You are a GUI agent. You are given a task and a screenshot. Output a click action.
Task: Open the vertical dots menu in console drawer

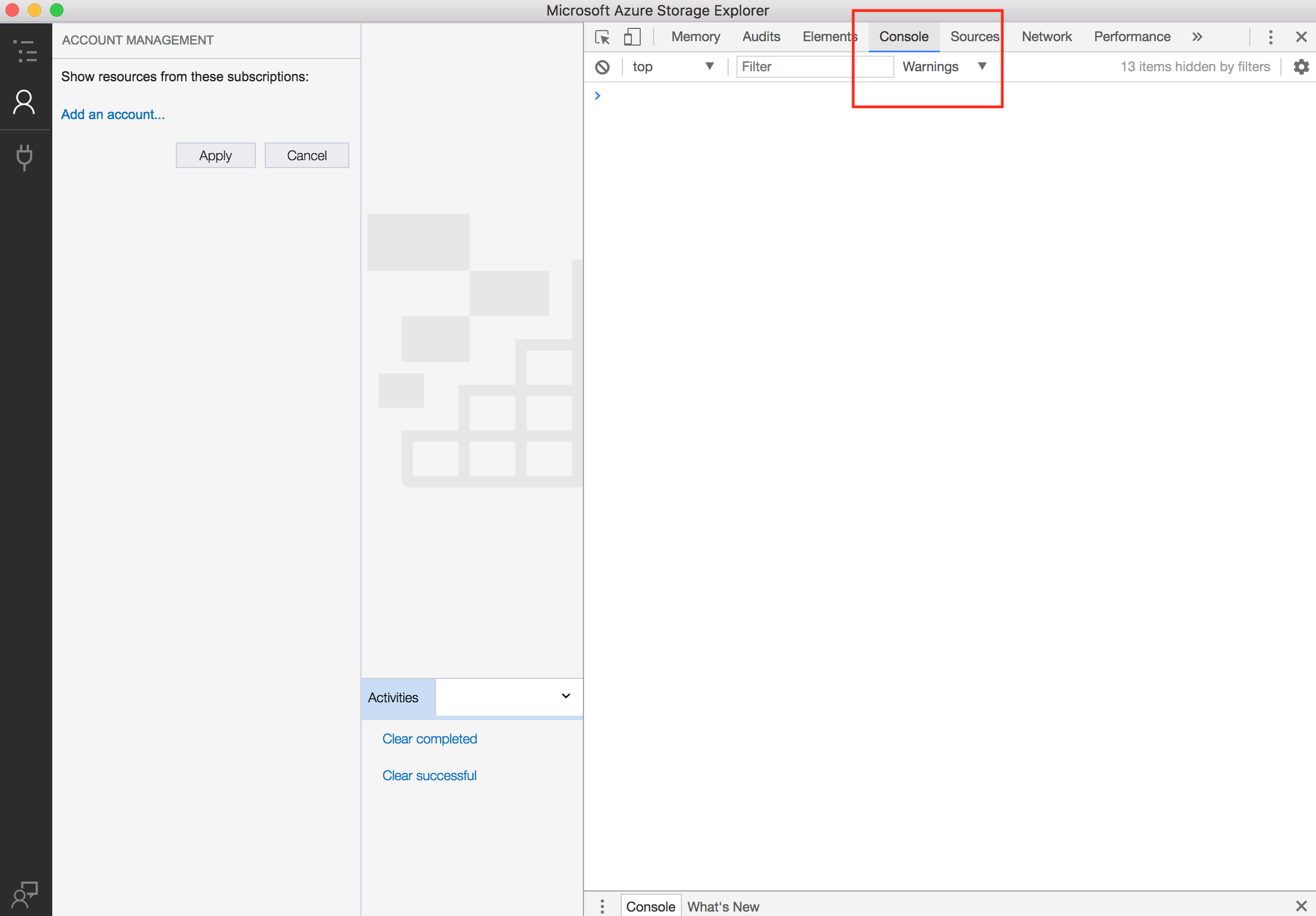coord(602,907)
